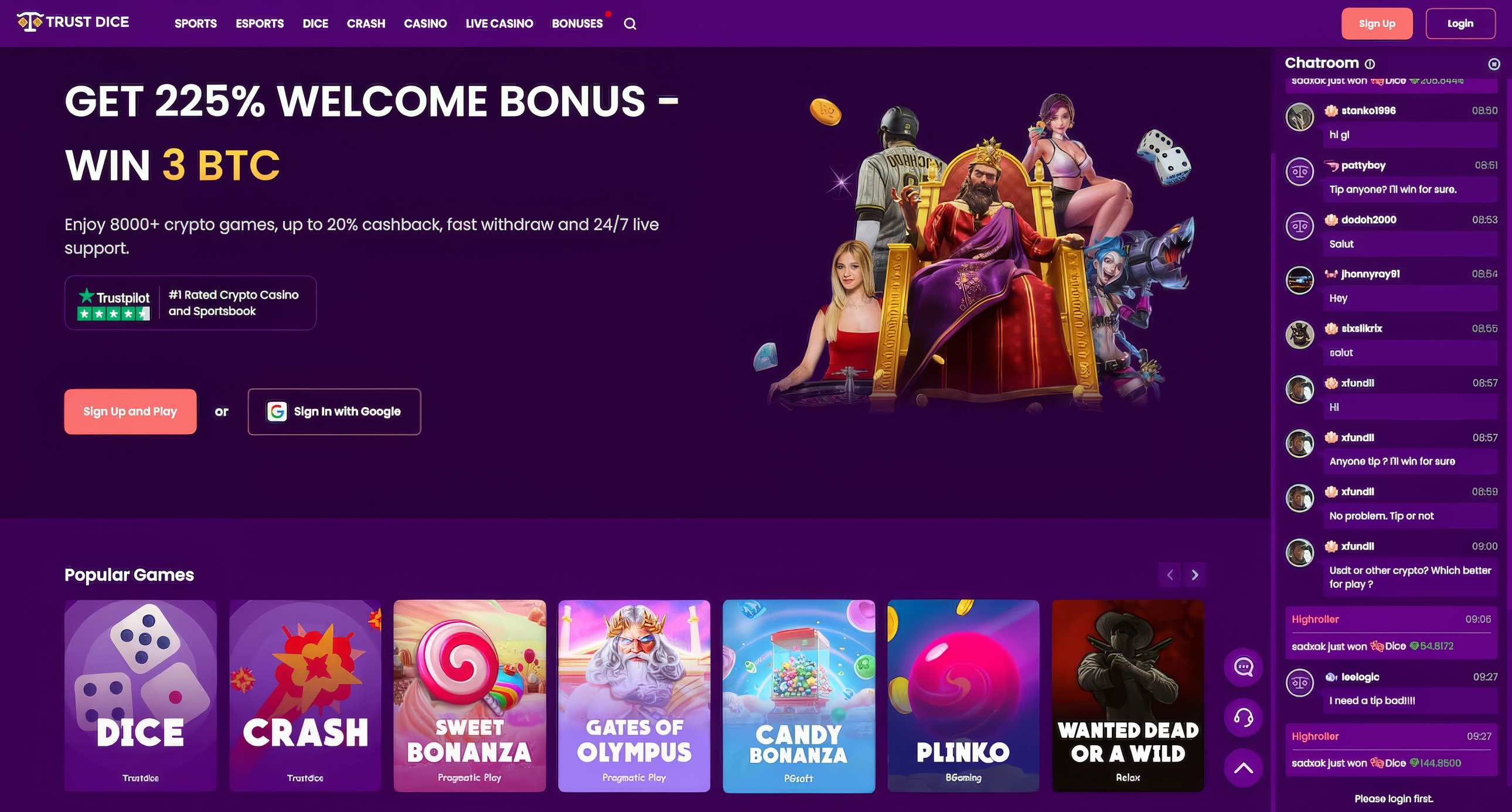
Task: Open the search magnifier icon in navbar
Action: click(x=630, y=23)
